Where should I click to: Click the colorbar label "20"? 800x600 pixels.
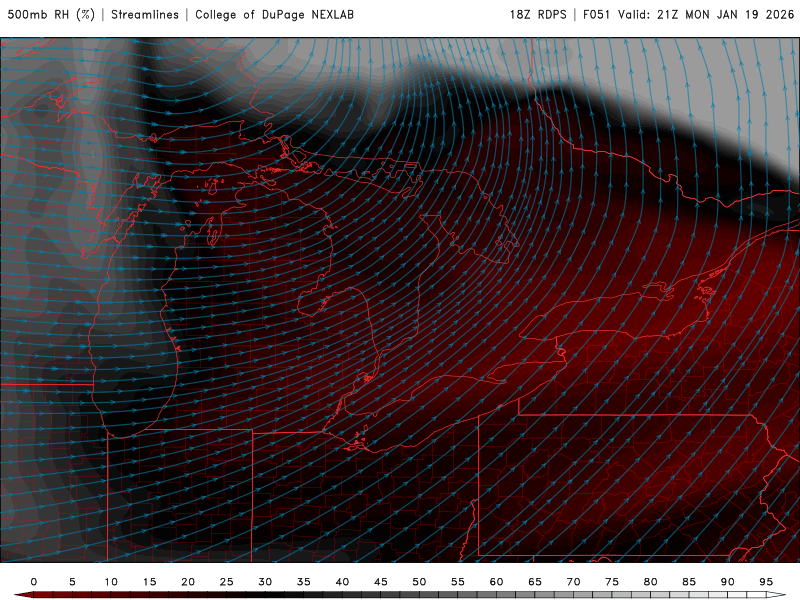188,582
